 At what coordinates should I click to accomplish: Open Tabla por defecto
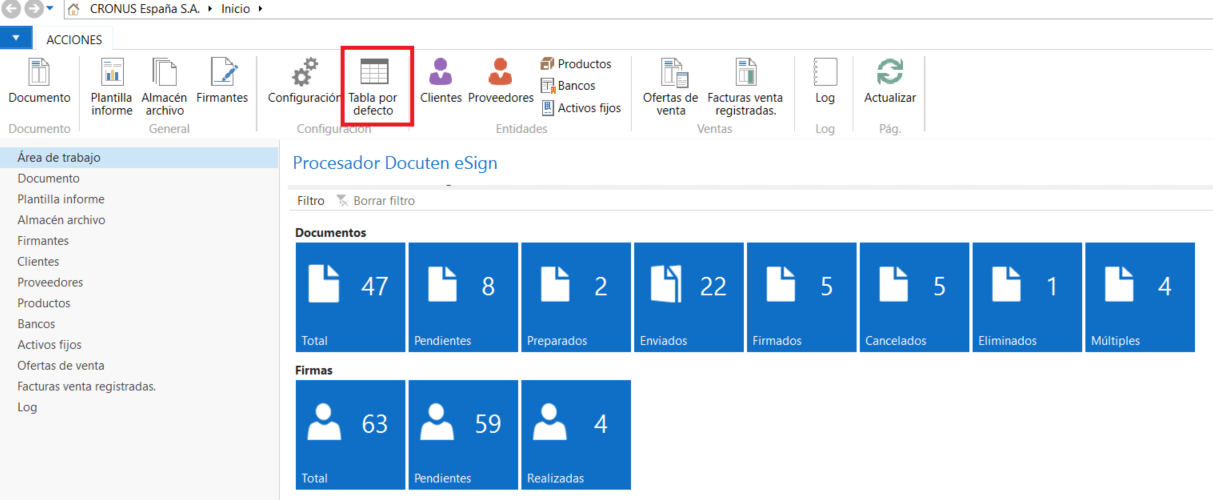pos(374,86)
